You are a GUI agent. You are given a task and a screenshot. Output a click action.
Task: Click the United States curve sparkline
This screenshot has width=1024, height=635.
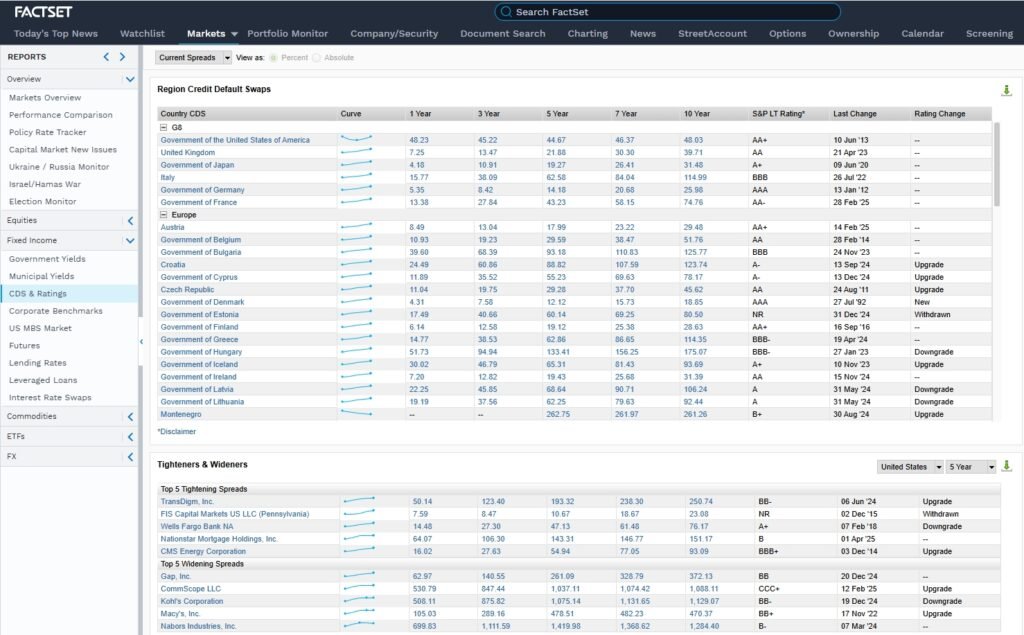coord(356,140)
